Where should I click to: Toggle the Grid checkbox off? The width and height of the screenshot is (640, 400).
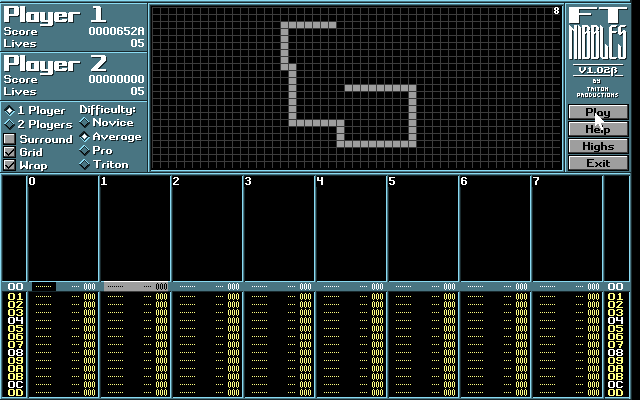point(10,152)
